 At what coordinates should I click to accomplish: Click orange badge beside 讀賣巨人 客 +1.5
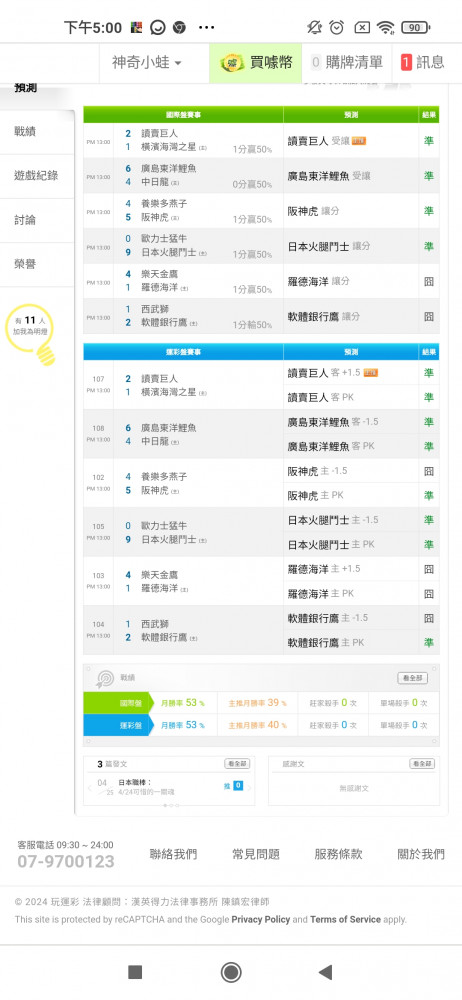(x=371, y=372)
